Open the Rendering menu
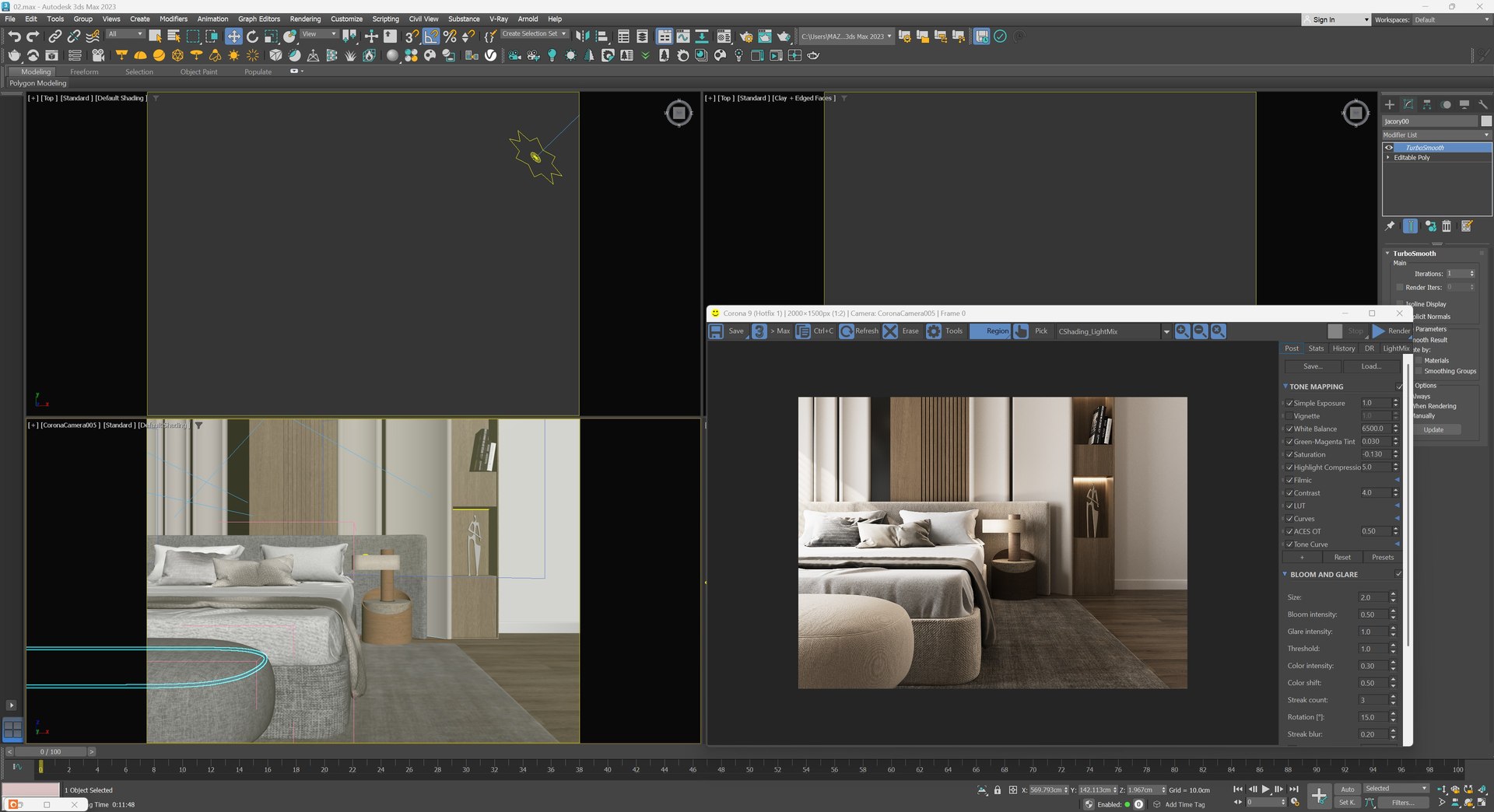The width and height of the screenshot is (1494, 812). pyautogui.click(x=305, y=19)
